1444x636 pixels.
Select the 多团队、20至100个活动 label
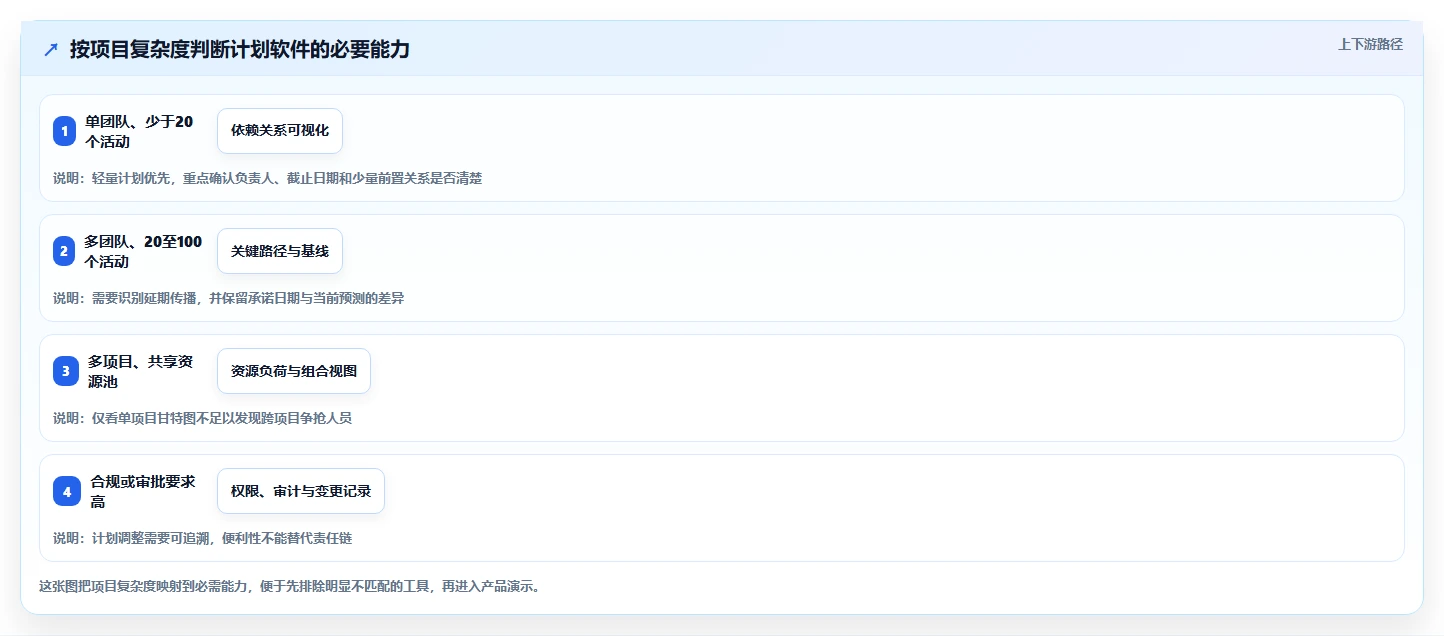pos(143,251)
